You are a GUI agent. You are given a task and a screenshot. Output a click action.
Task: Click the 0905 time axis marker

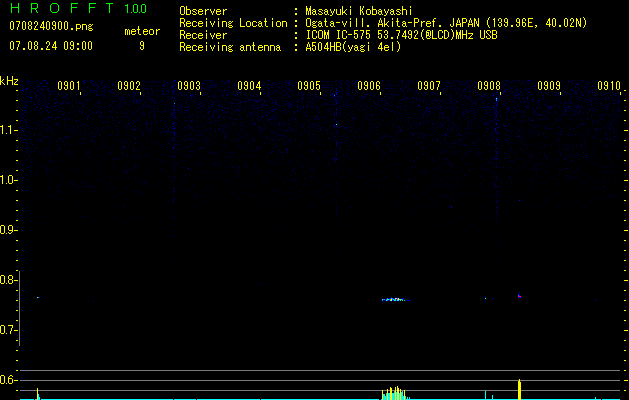coord(308,86)
